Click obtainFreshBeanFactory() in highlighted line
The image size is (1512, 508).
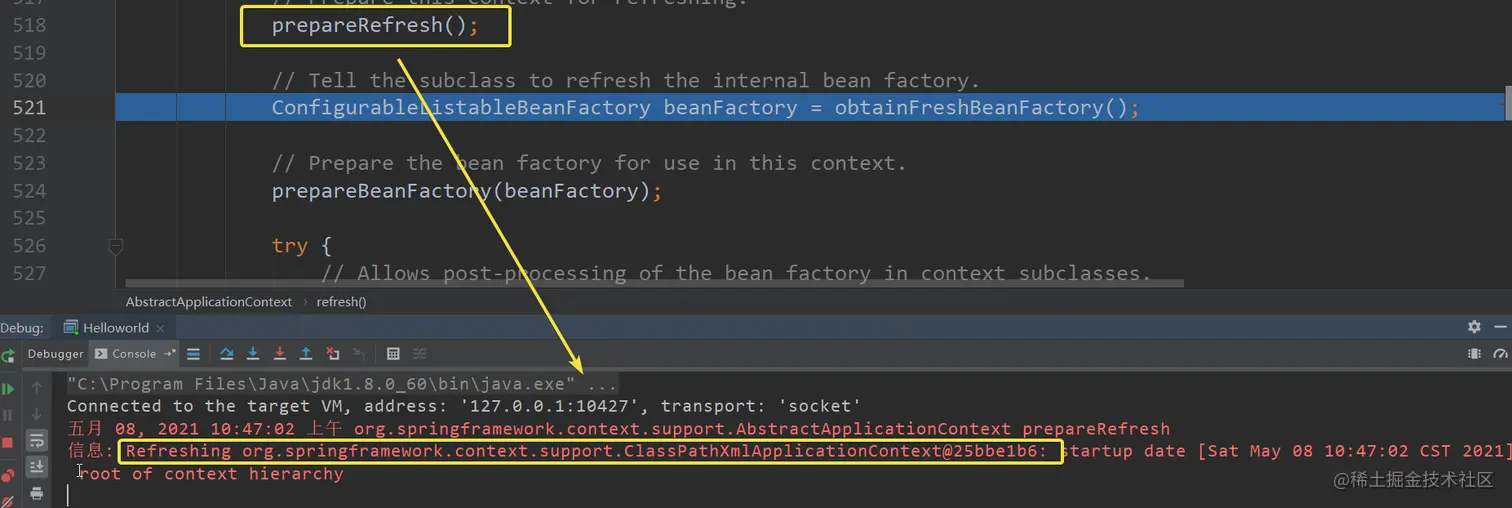981,107
